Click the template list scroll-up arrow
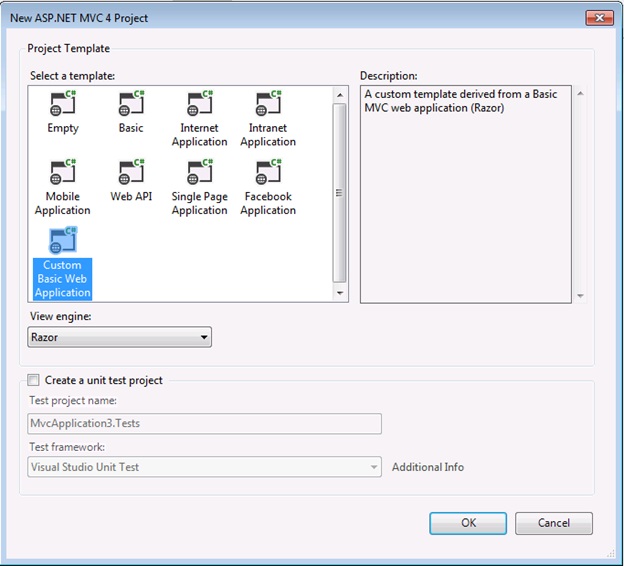This screenshot has height=566, width=624. click(x=339, y=95)
